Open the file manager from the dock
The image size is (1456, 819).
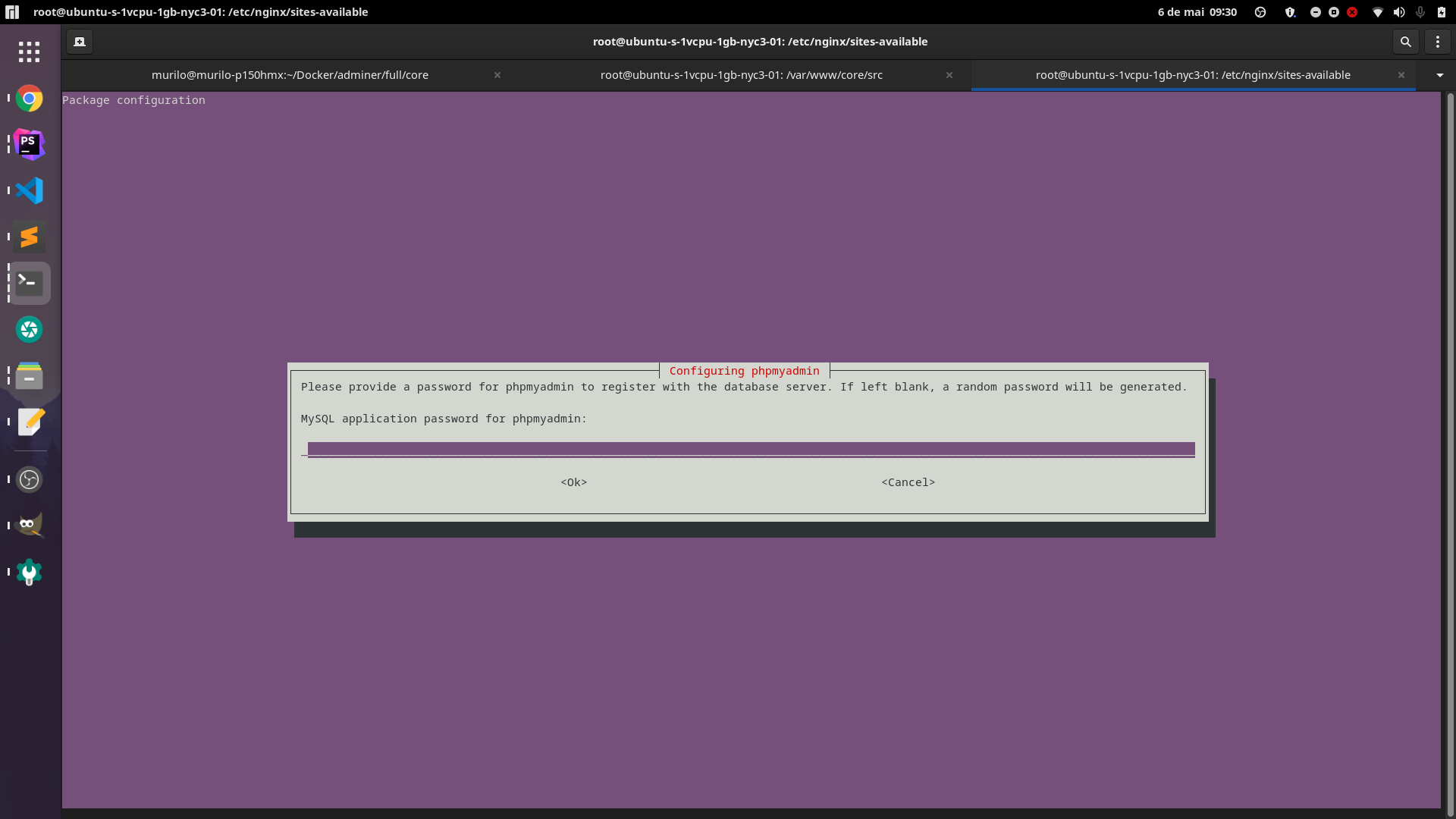click(29, 375)
